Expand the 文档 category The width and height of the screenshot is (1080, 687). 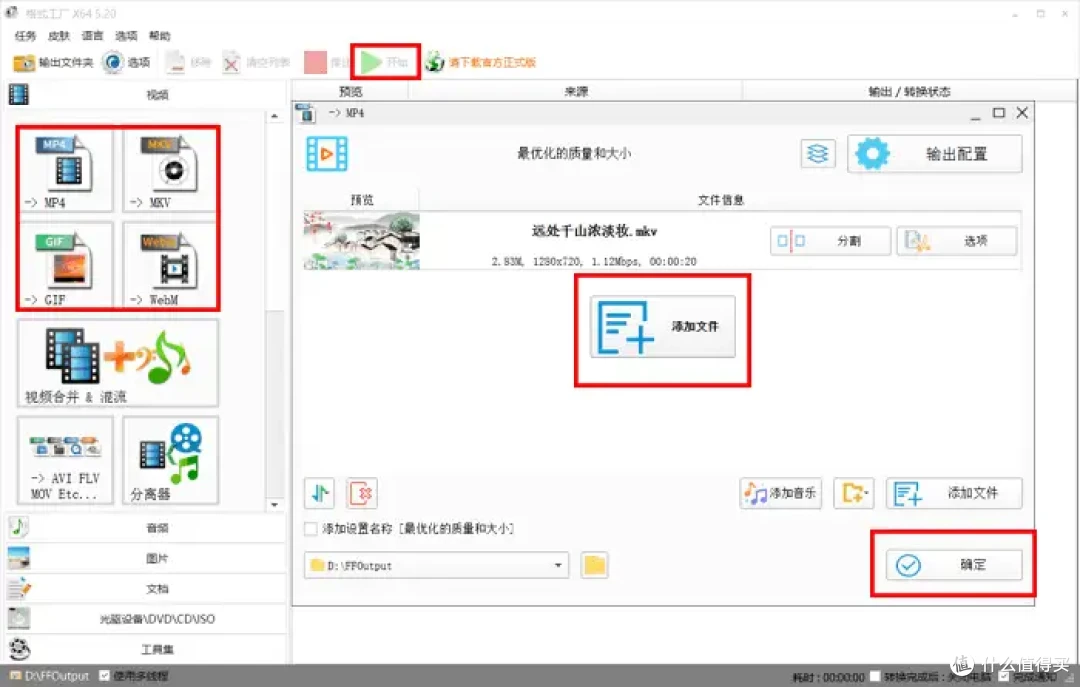[145, 589]
